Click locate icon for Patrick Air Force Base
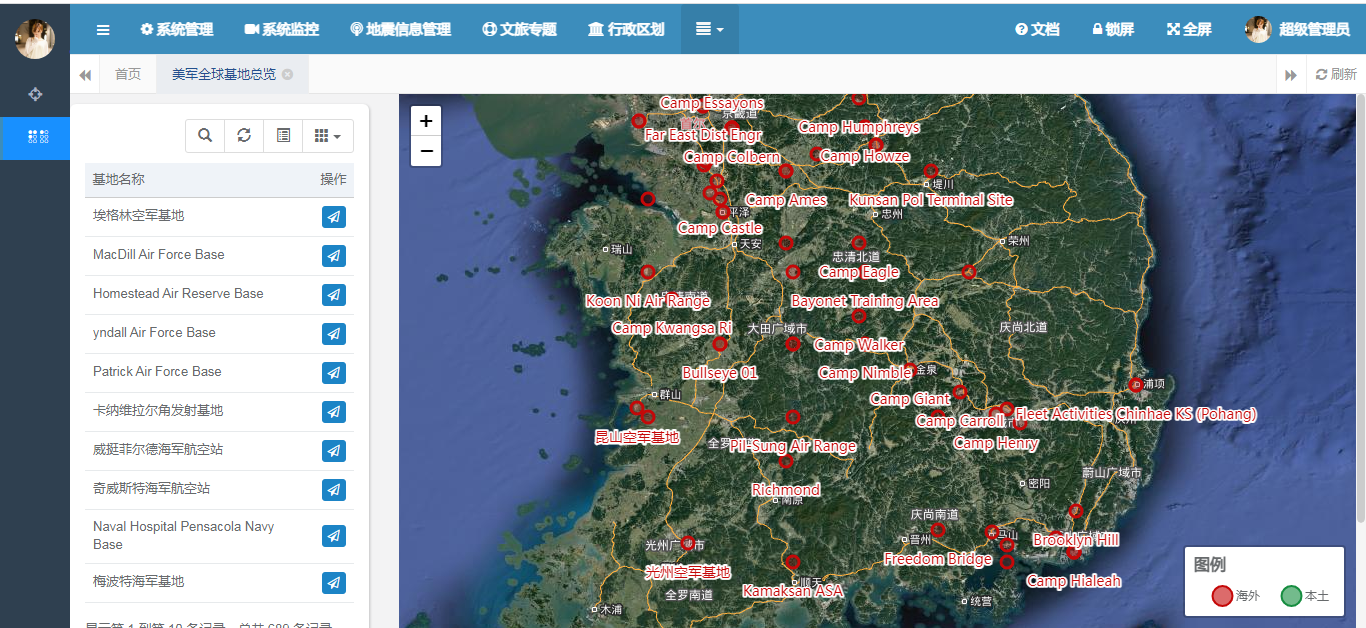 click(x=334, y=373)
